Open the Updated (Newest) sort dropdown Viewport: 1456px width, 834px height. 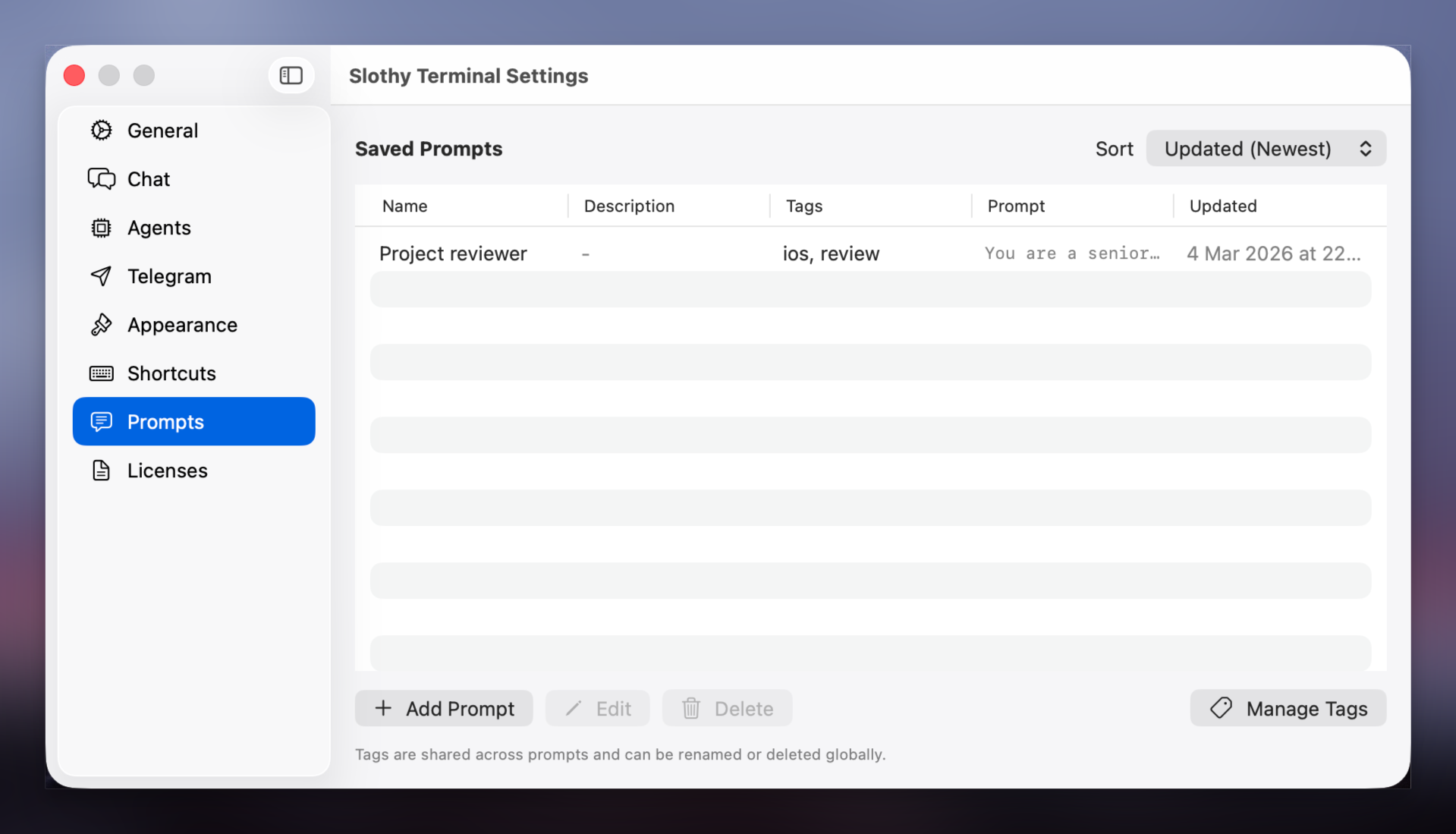(1264, 148)
